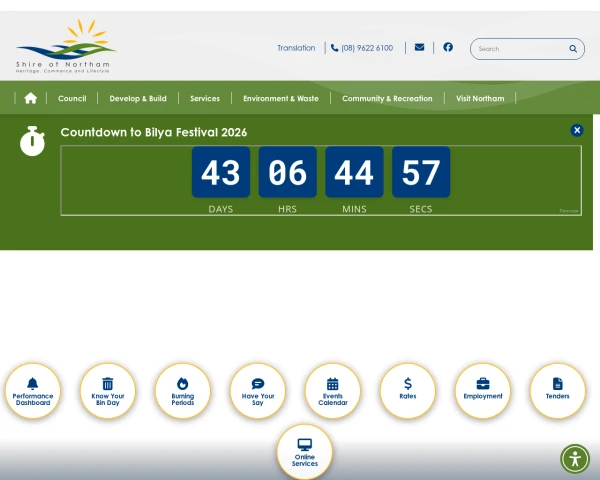Go to homepage via the house icon
Viewport: 600px width, 480px height.
pyautogui.click(x=31, y=98)
